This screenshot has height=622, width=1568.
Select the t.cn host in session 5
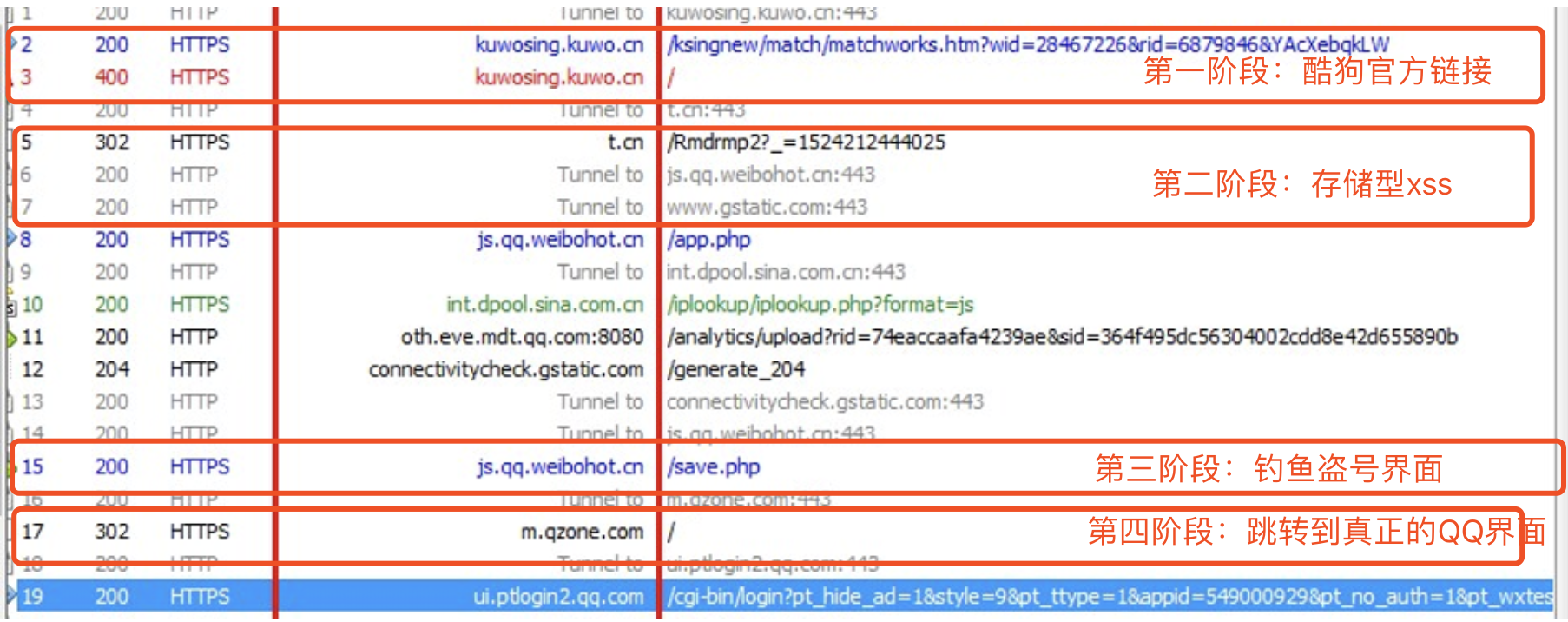(x=625, y=142)
